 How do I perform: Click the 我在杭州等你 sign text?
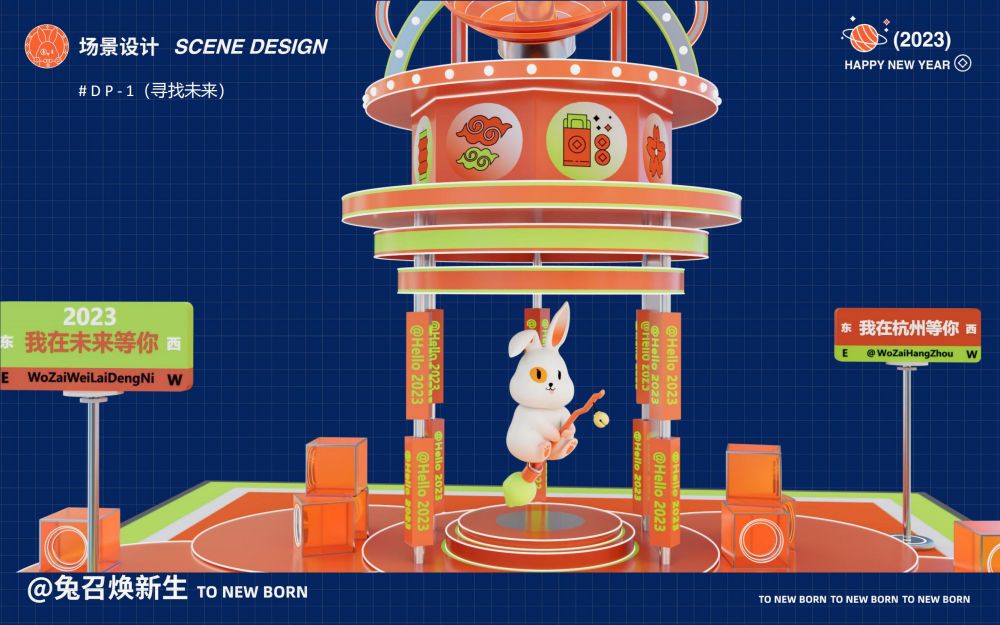pos(908,328)
